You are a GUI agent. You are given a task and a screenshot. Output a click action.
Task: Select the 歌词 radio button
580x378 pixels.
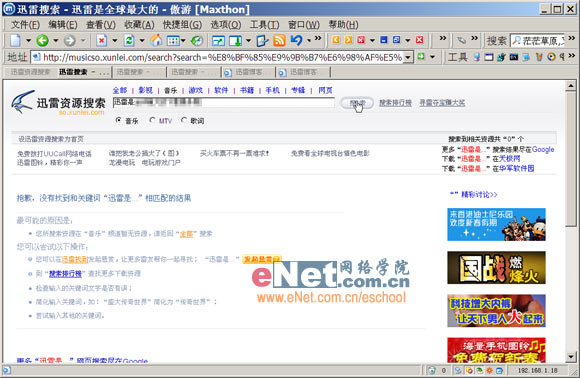(184, 120)
